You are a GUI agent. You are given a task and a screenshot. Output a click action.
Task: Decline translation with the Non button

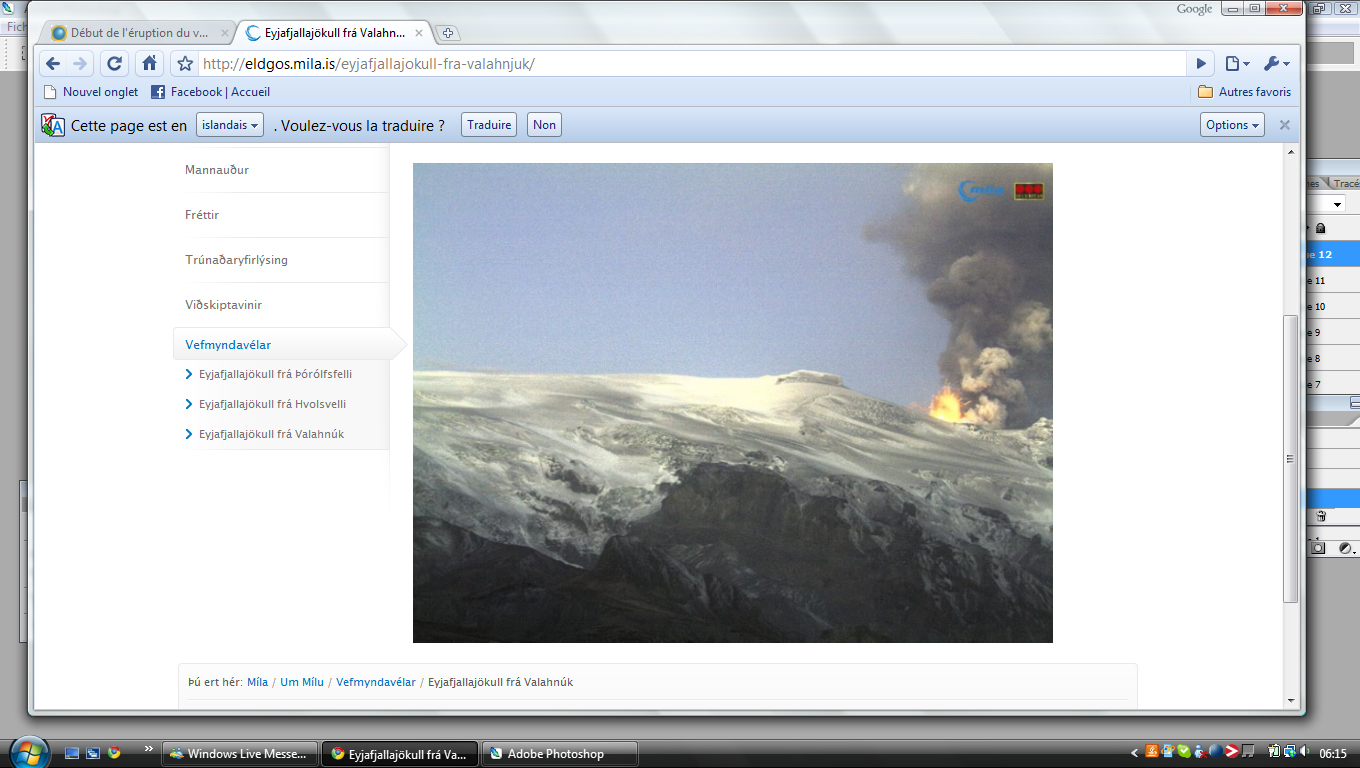pyautogui.click(x=544, y=125)
